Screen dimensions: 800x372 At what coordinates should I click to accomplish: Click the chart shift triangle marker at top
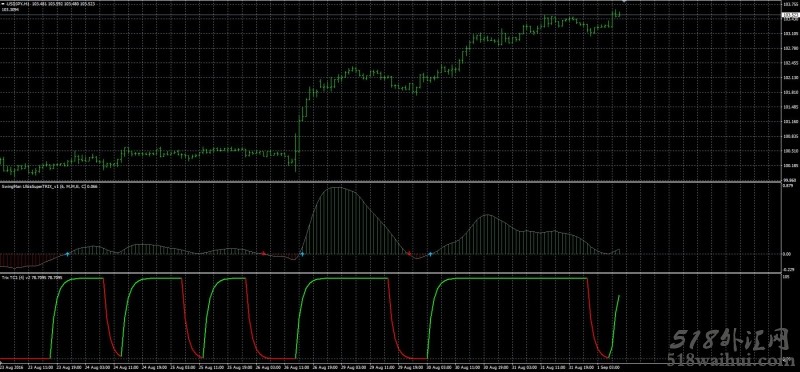pyautogui.click(x=624, y=2)
